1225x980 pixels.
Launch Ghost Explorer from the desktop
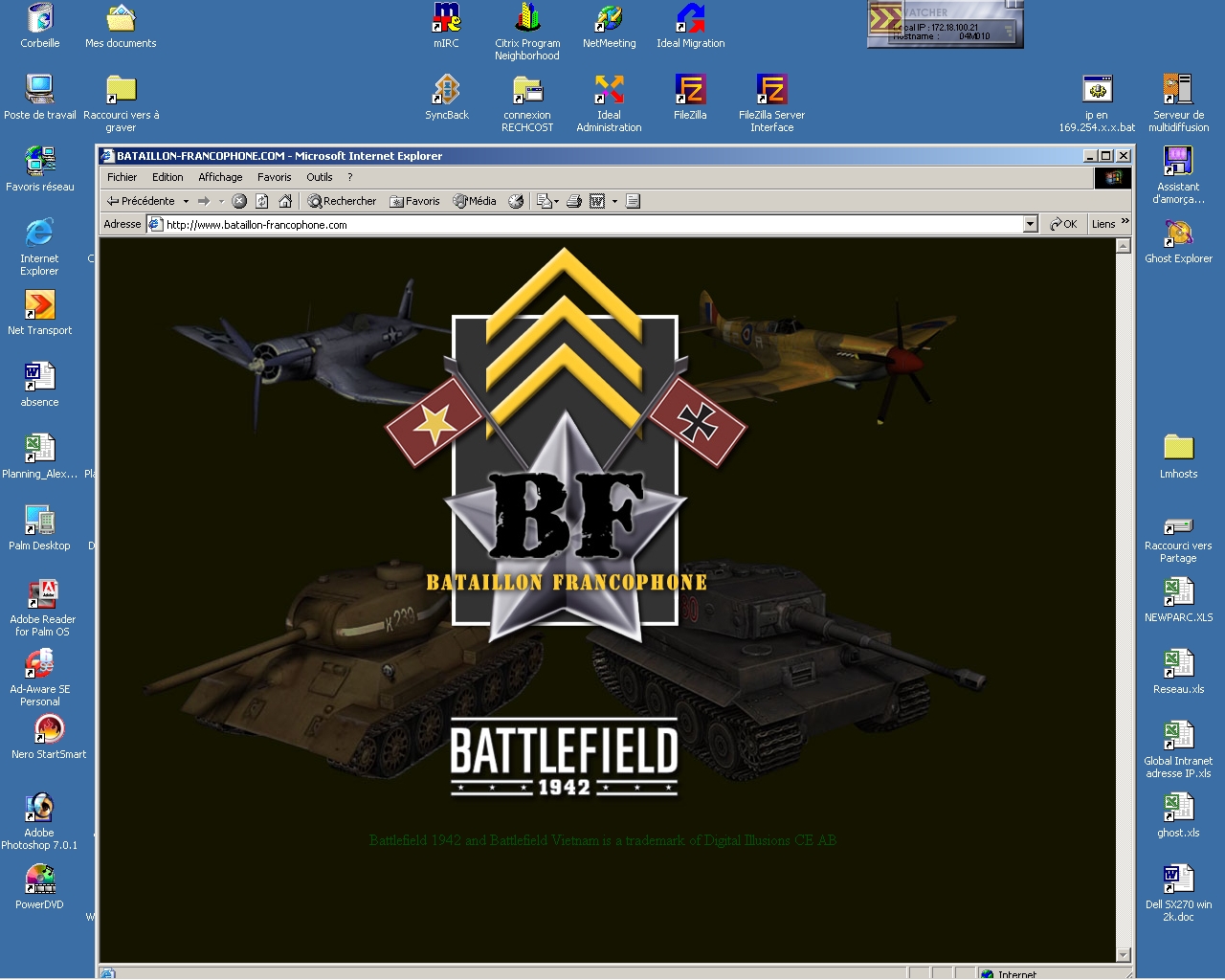[1178, 241]
